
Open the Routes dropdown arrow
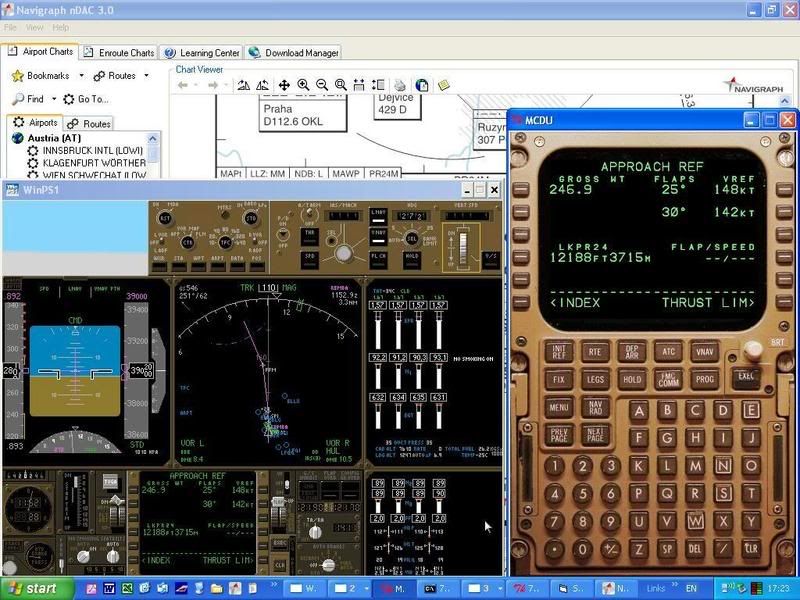[x=146, y=76]
